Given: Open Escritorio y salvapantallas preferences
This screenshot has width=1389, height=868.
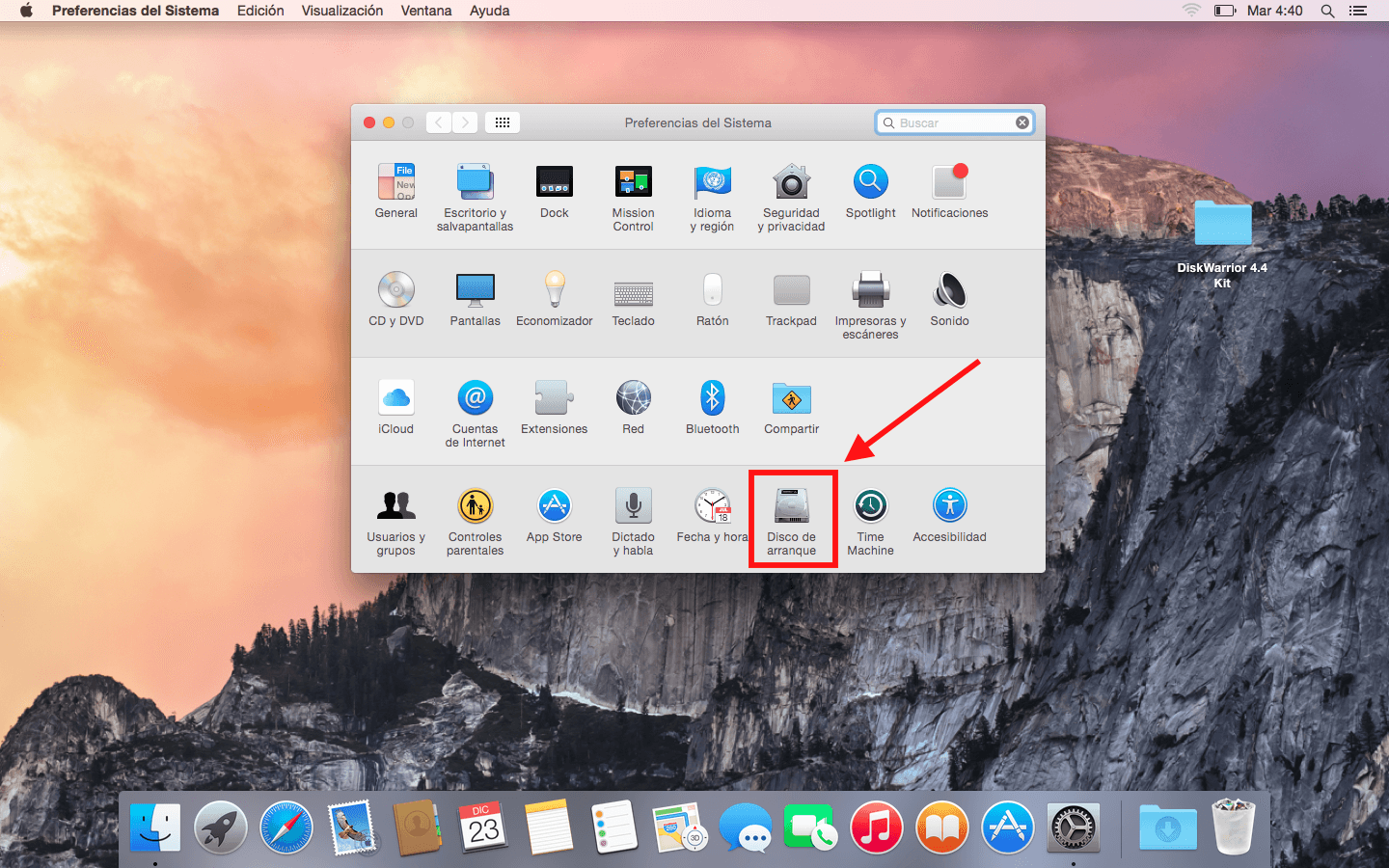Looking at the screenshot, I should (x=475, y=198).
